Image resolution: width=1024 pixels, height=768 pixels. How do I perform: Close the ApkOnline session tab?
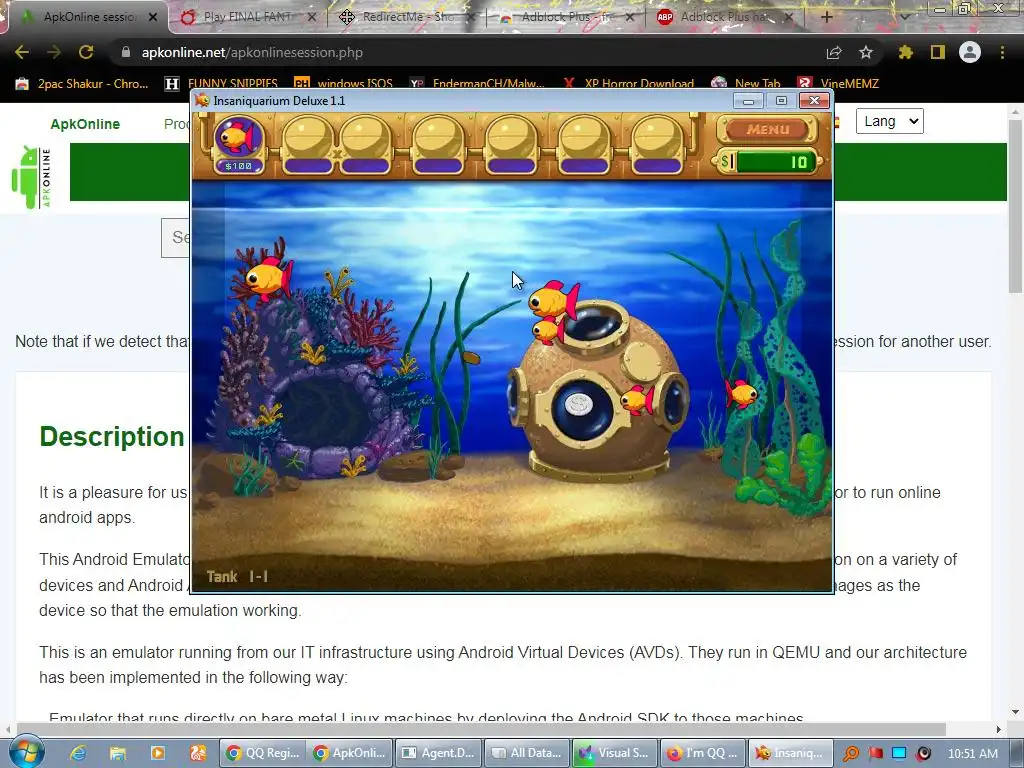pos(153,17)
